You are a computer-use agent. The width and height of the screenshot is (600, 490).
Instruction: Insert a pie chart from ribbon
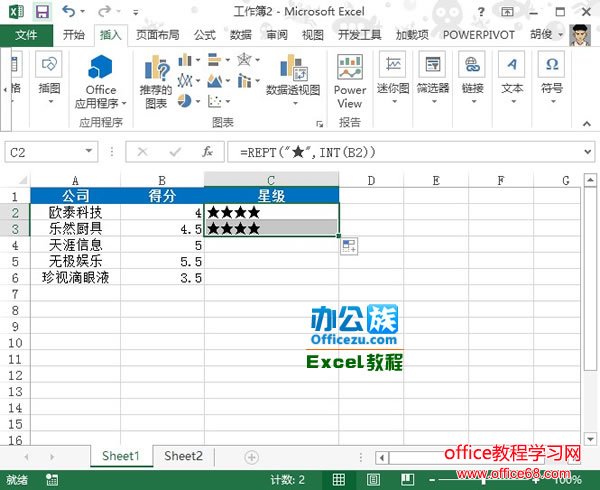(x=185, y=101)
